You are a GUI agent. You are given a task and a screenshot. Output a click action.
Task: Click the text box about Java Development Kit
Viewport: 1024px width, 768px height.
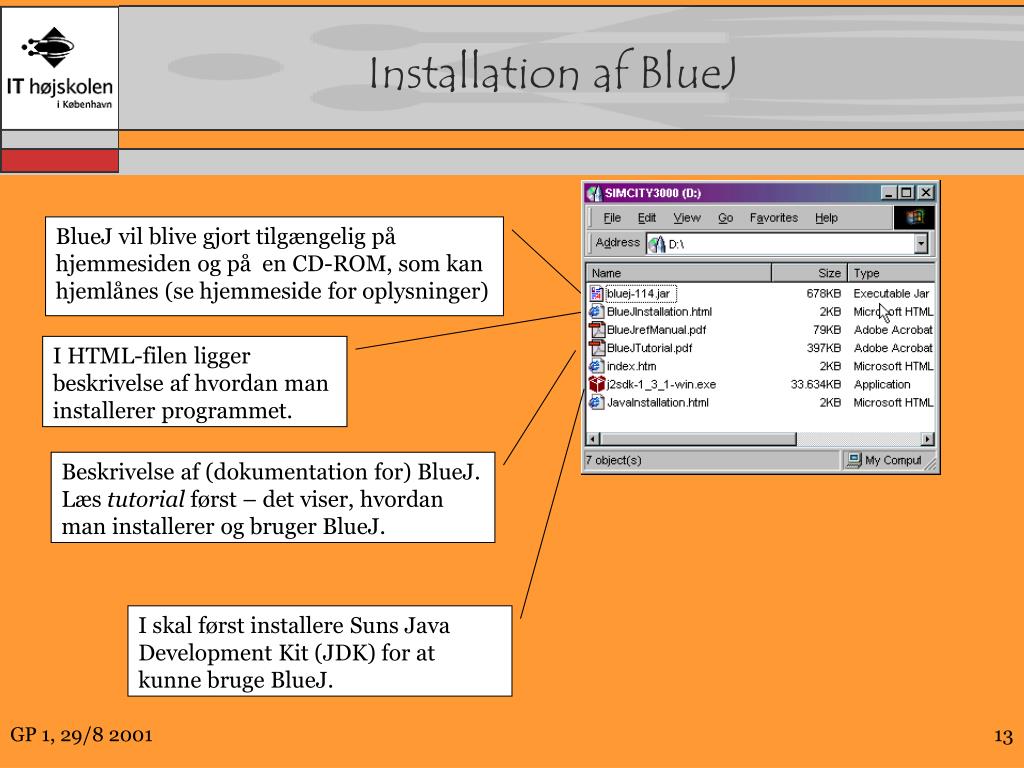pos(320,651)
